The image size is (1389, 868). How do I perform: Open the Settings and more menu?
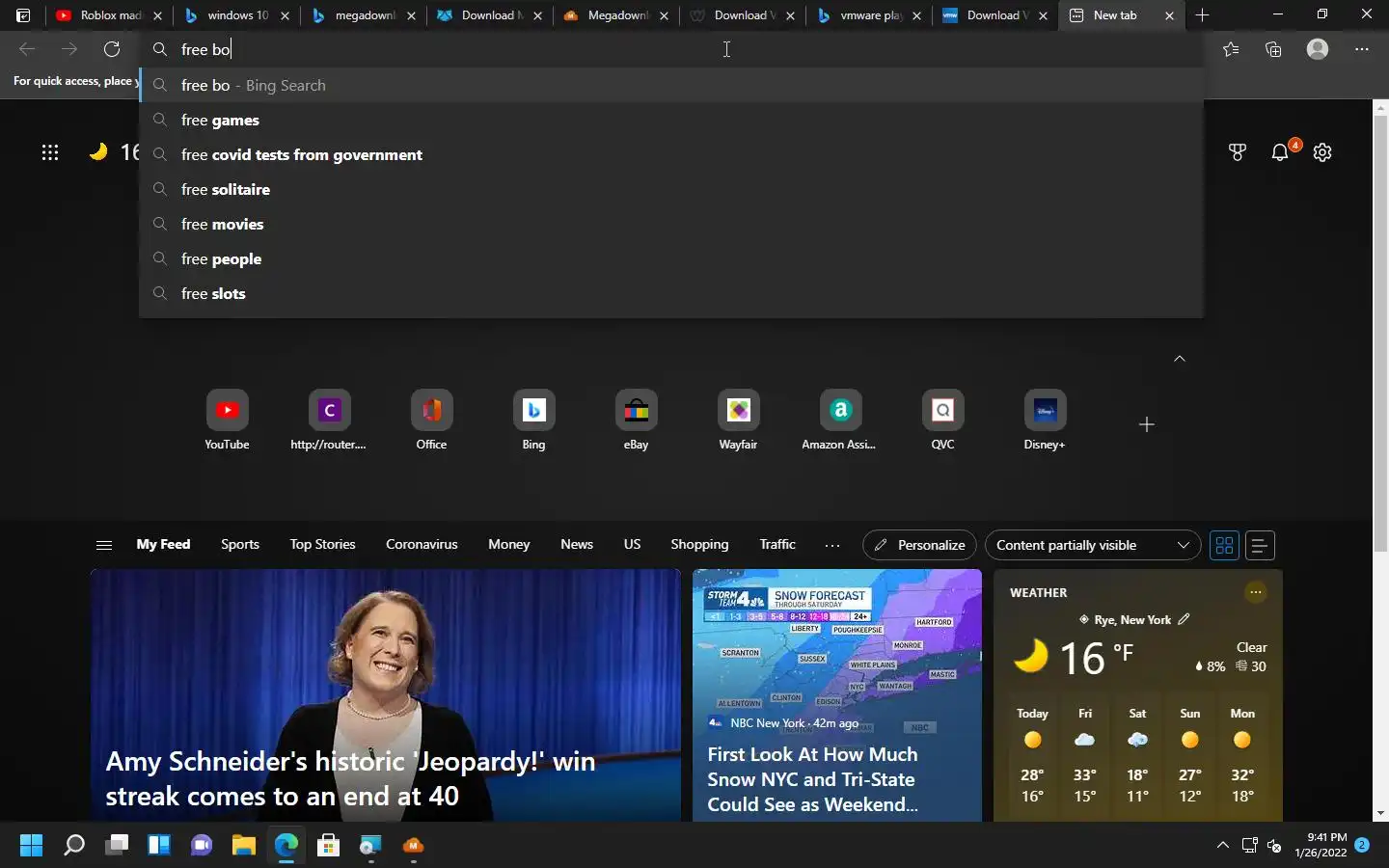(x=1362, y=49)
